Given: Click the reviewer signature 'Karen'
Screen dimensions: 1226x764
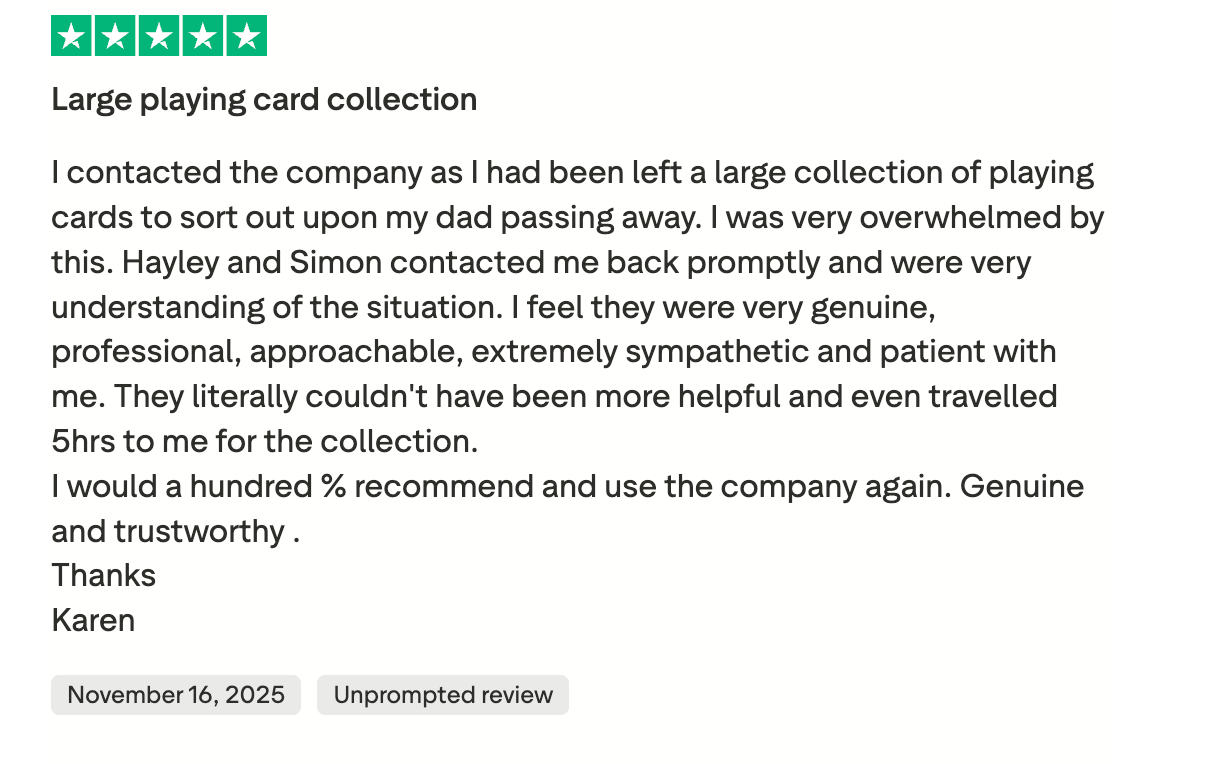Looking at the screenshot, I should [x=93, y=620].
